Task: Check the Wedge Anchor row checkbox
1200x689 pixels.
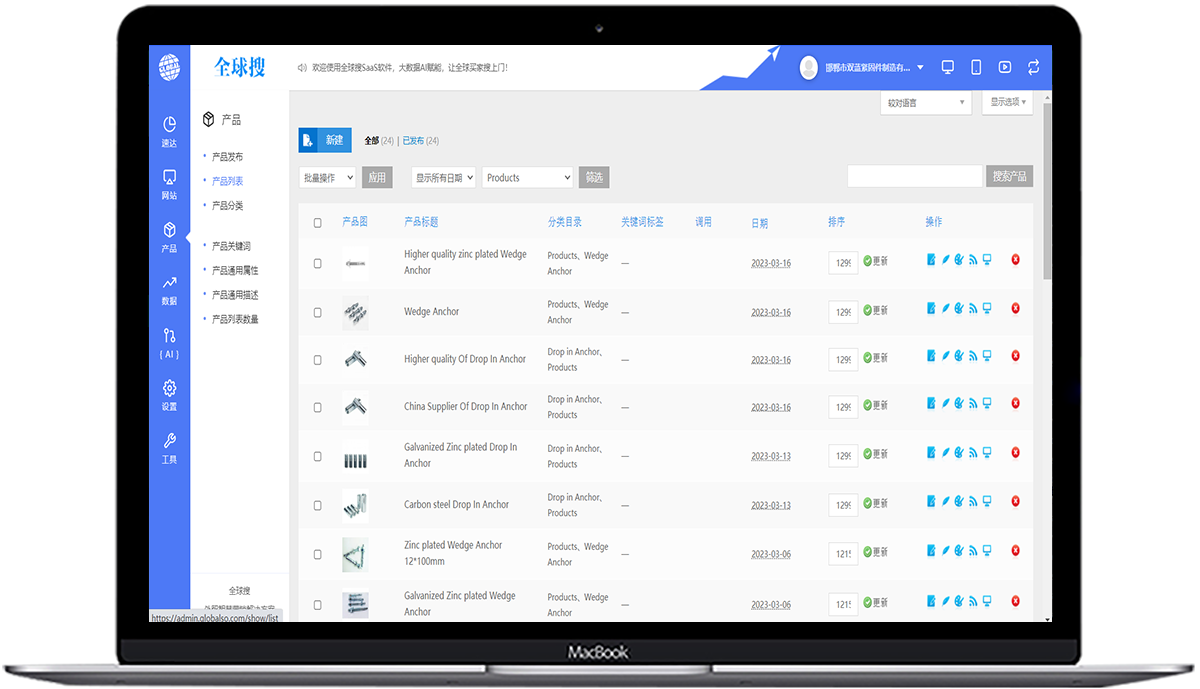Action: [318, 312]
